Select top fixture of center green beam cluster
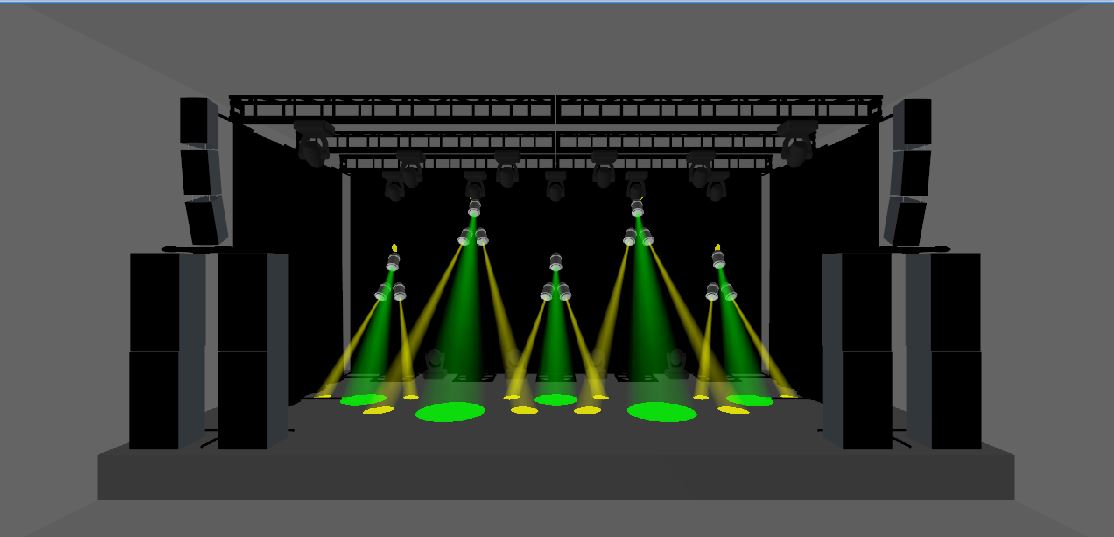 click(x=556, y=262)
